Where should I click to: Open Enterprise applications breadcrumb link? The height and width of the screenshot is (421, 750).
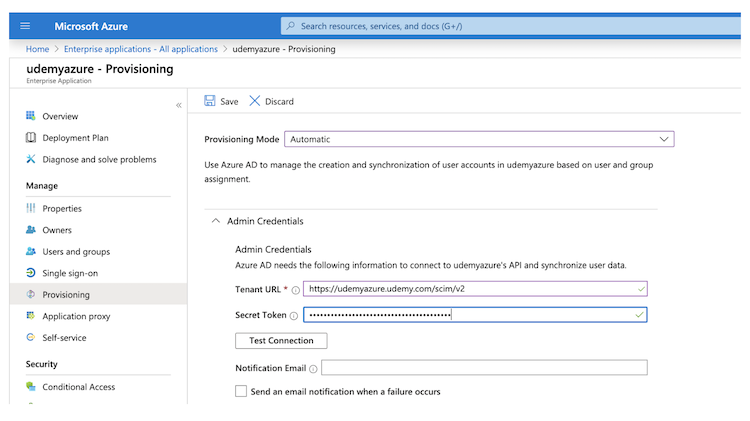[140, 49]
